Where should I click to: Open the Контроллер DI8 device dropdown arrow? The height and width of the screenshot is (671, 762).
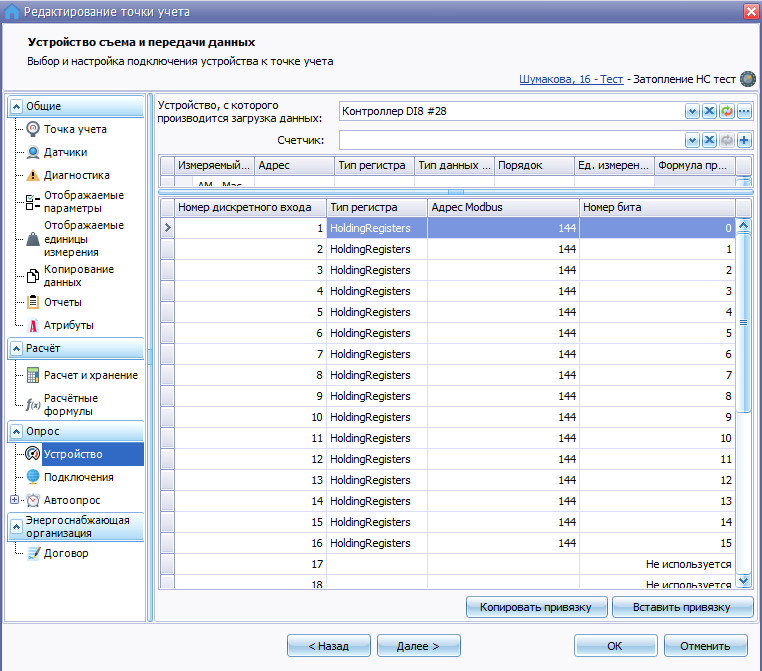(692, 111)
